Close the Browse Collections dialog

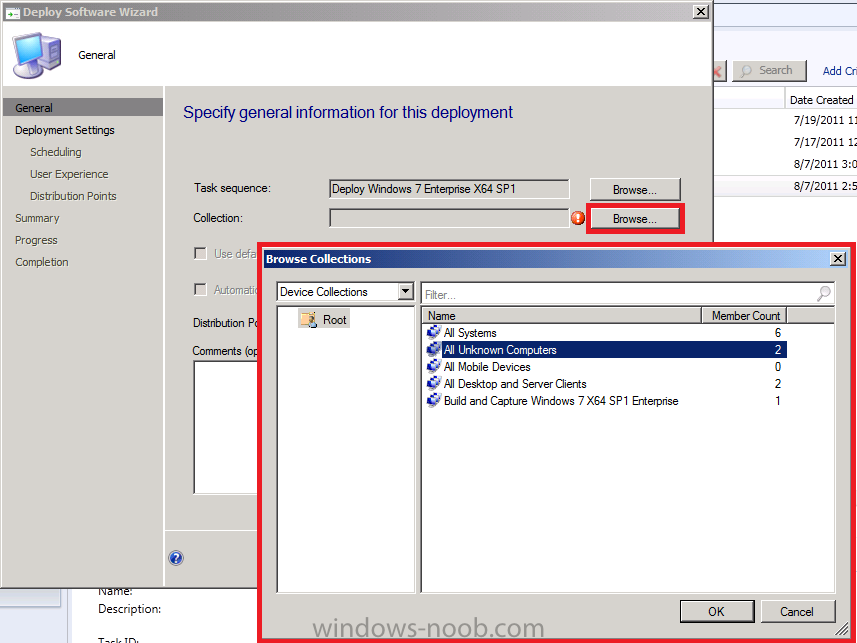[x=837, y=259]
